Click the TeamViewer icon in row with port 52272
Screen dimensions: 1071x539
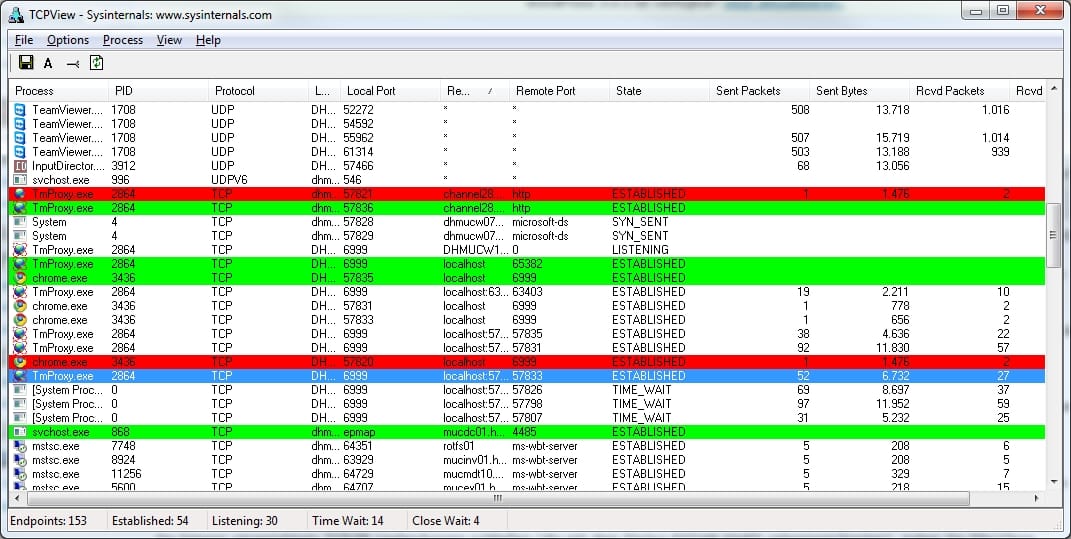pyautogui.click(x=20, y=110)
